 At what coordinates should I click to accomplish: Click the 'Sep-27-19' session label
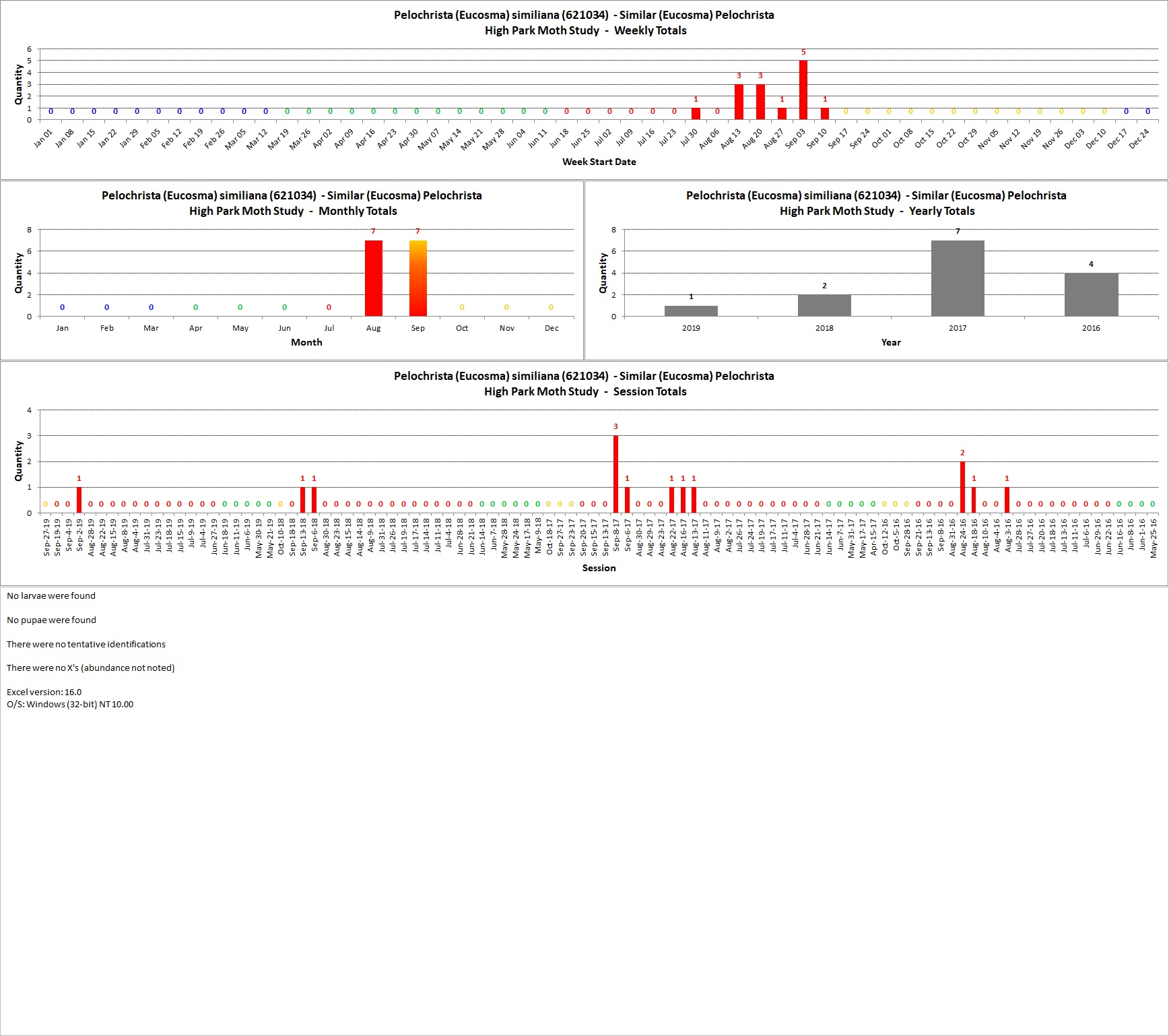point(46,537)
